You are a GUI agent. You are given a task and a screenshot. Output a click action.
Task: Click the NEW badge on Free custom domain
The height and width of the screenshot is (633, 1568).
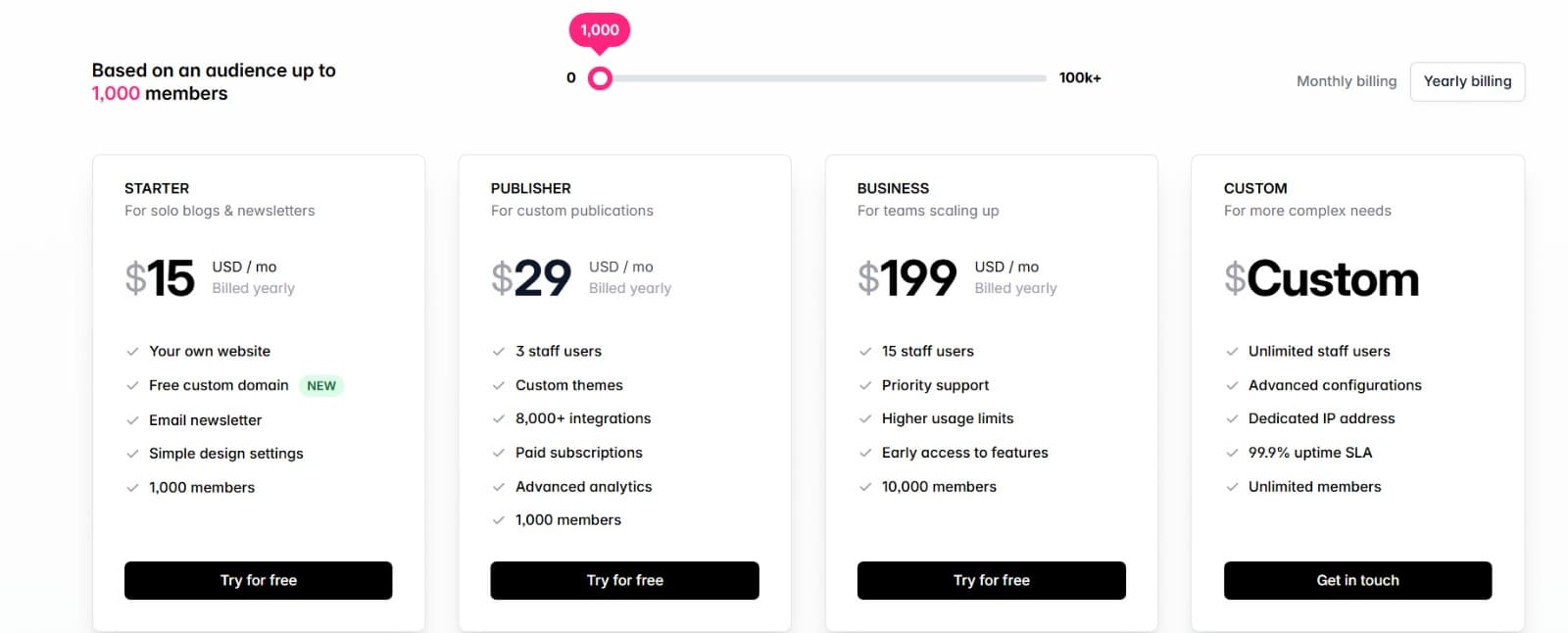320,384
